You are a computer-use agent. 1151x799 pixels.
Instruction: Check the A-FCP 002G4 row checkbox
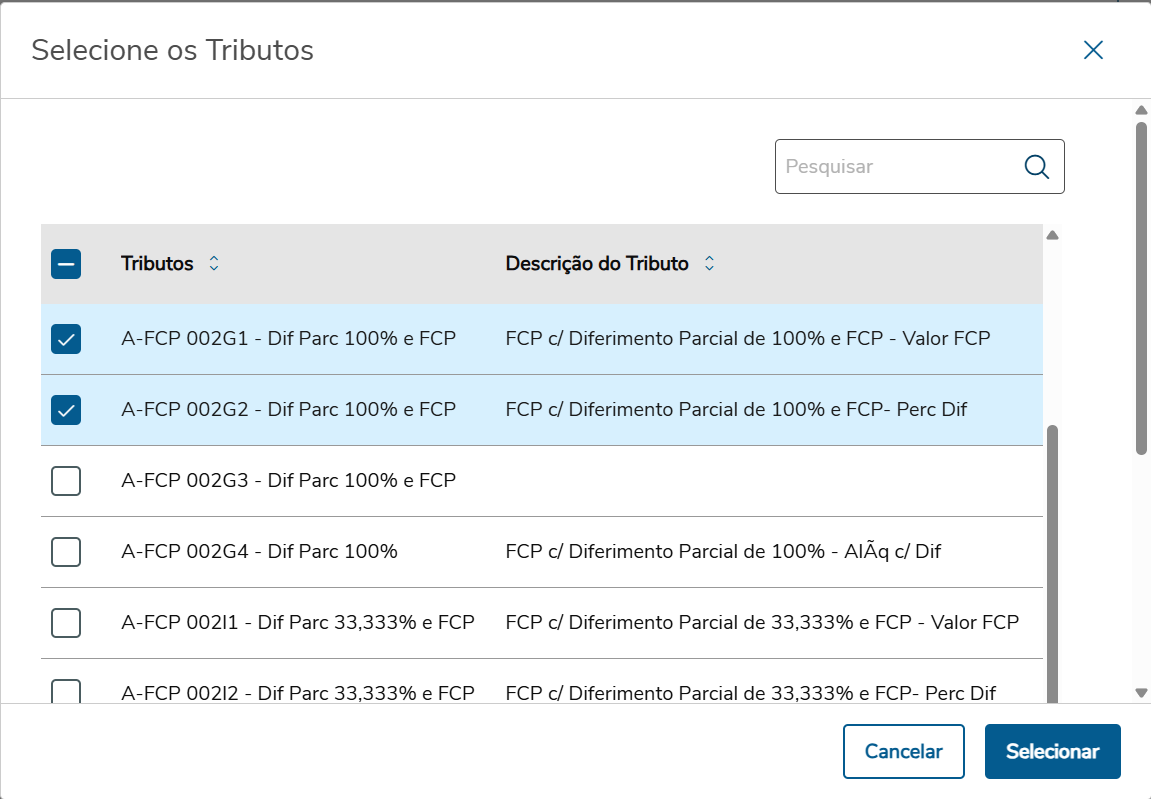66,552
